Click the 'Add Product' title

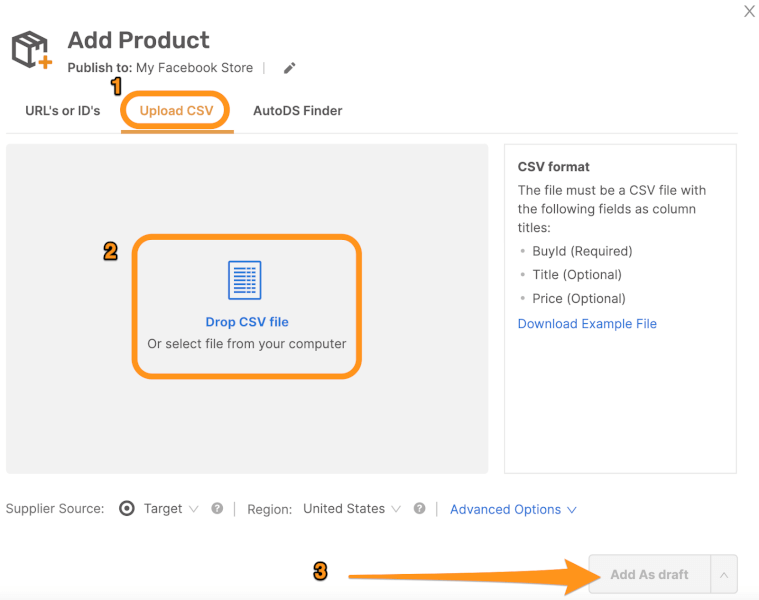pos(138,40)
